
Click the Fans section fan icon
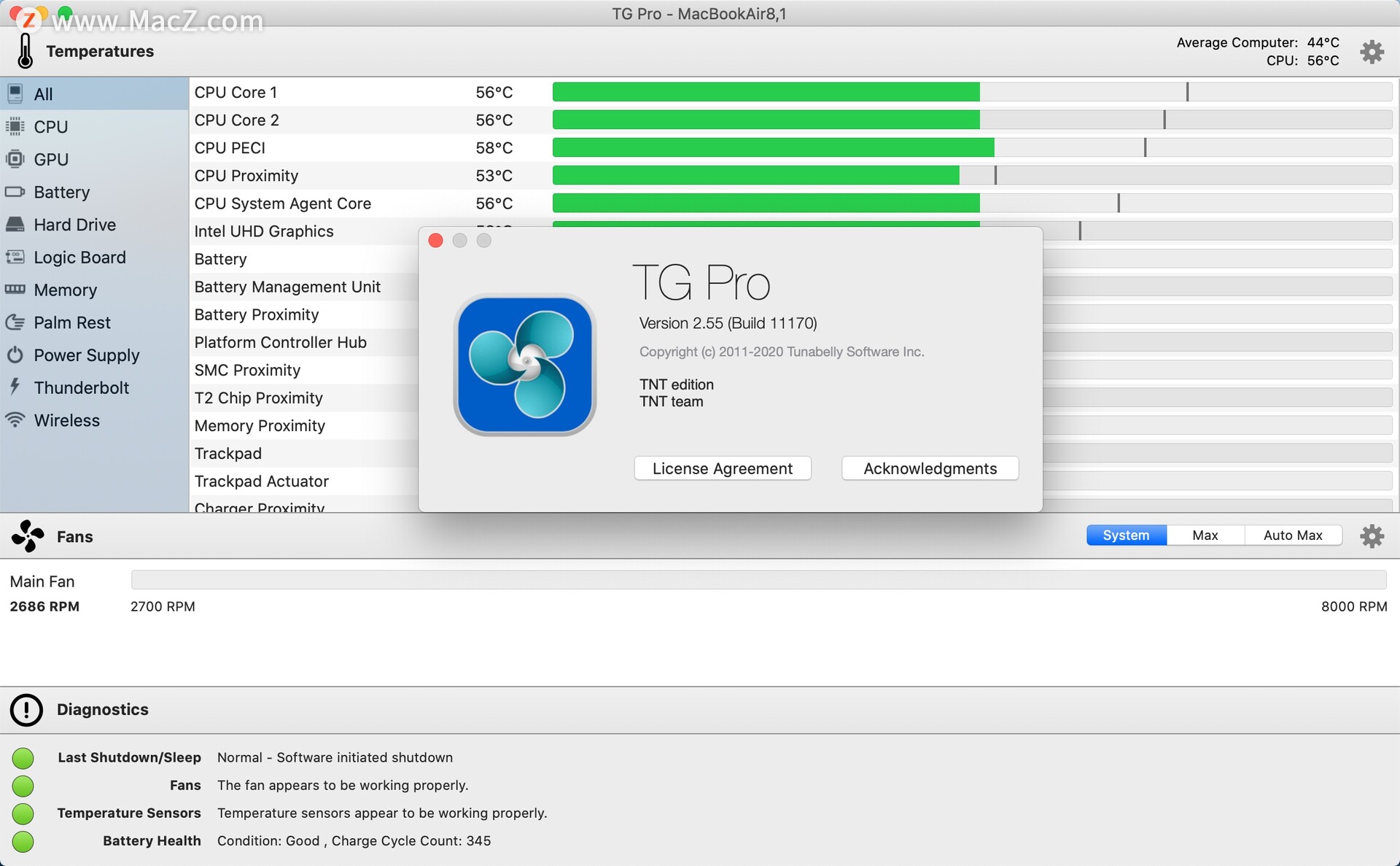click(28, 536)
